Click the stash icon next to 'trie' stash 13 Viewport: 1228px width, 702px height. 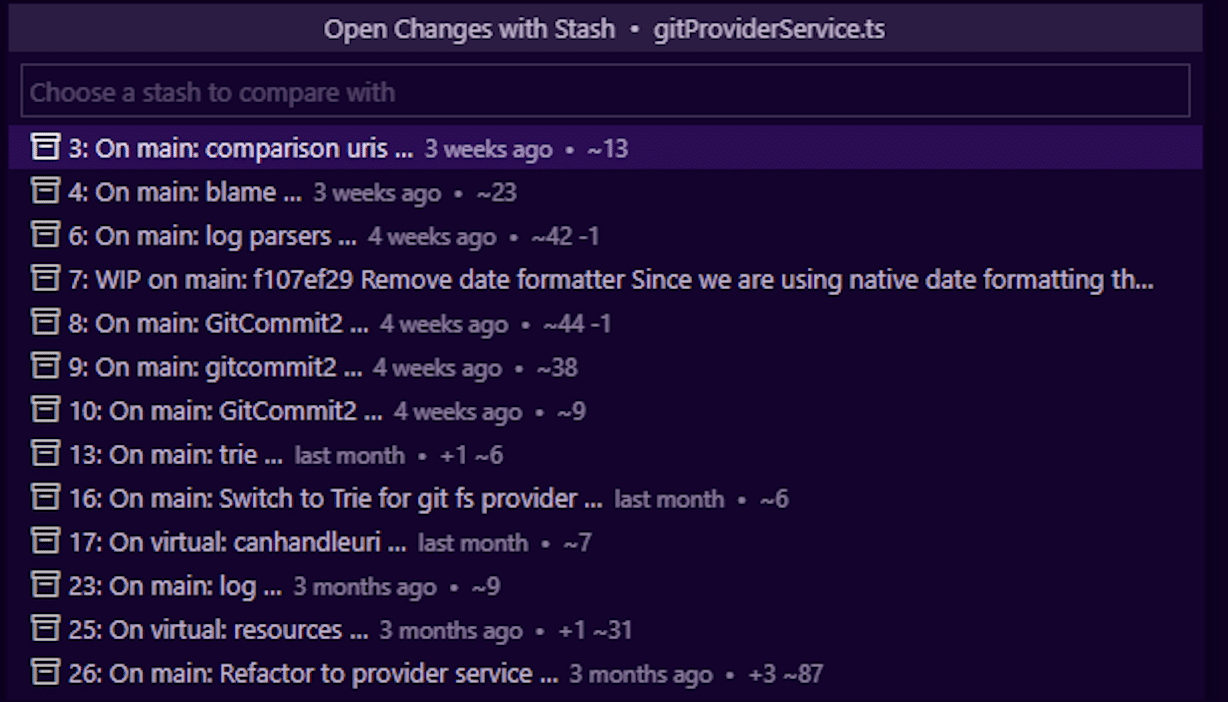[x=45, y=454]
